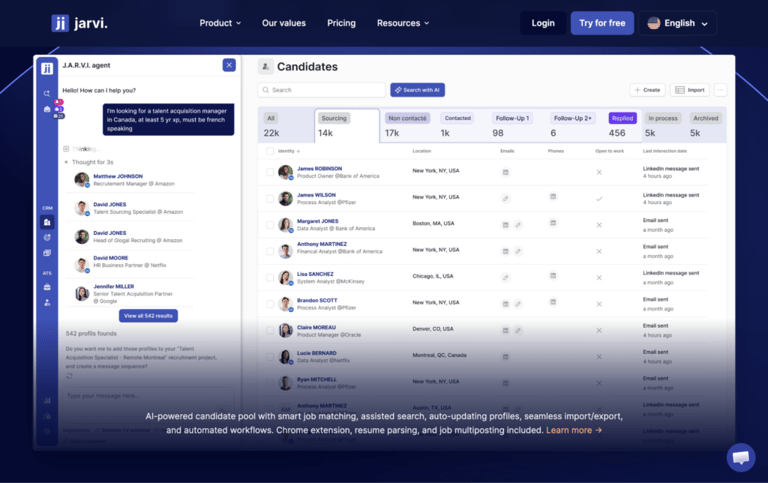Focus the candidates Search field

tap(322, 90)
